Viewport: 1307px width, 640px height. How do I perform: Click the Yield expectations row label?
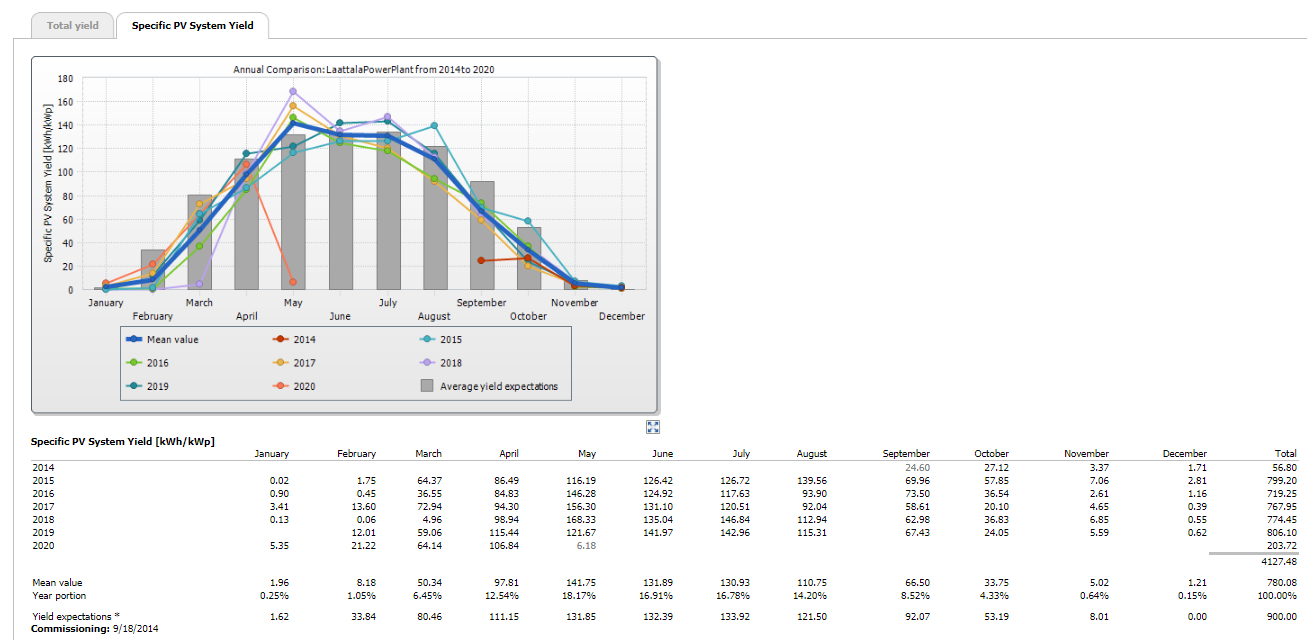point(75,617)
